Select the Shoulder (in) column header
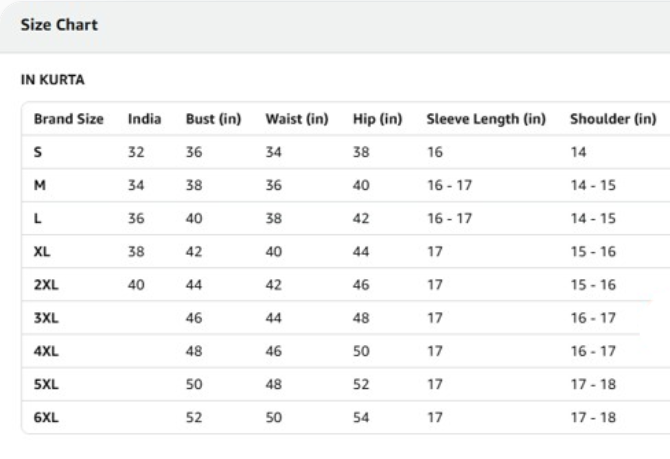 pyautogui.click(x=612, y=119)
